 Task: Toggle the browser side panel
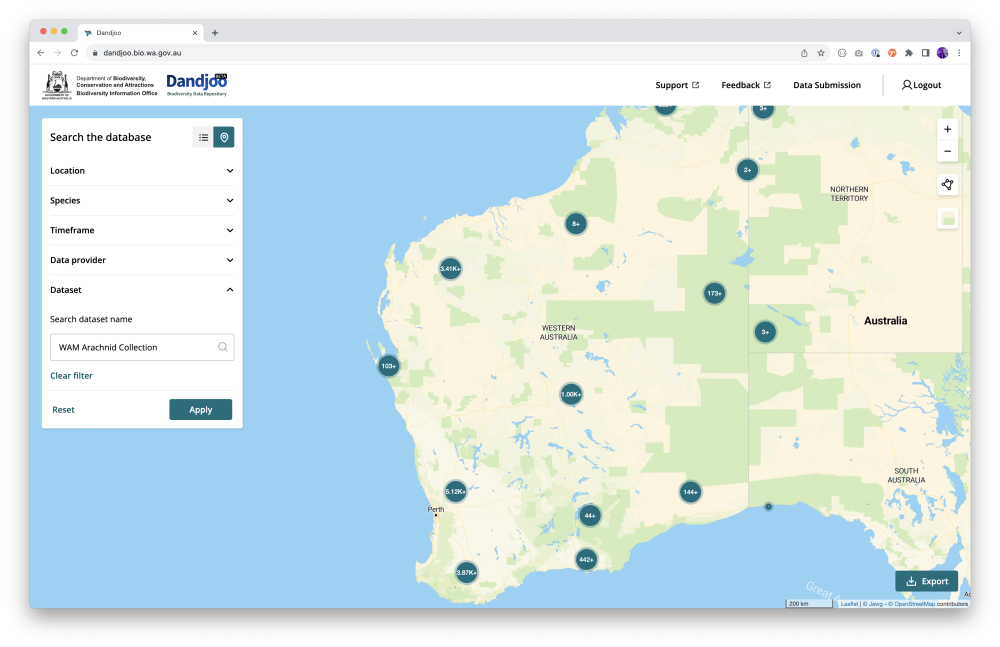(925, 53)
